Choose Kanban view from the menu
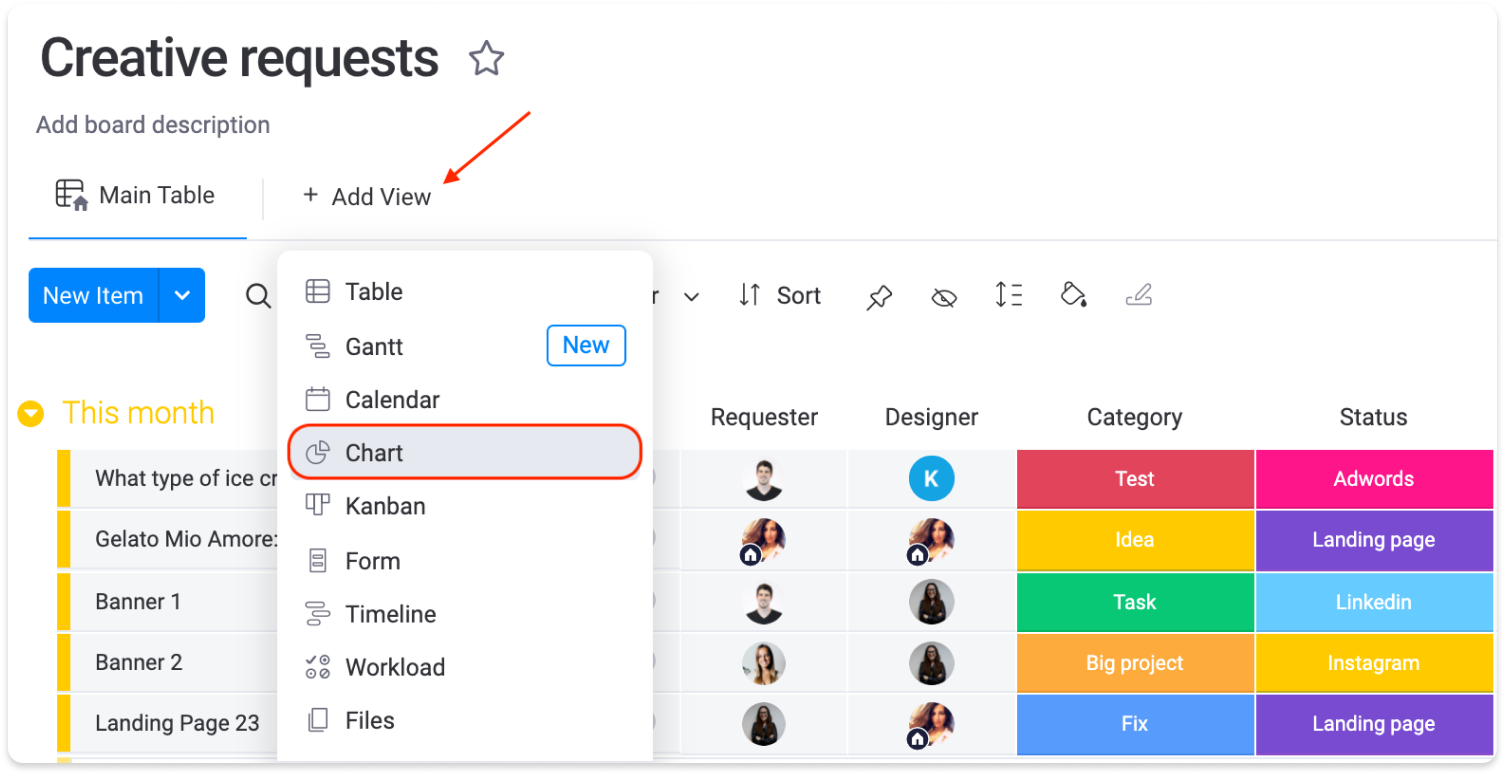1505x775 pixels. pyautogui.click(x=385, y=506)
